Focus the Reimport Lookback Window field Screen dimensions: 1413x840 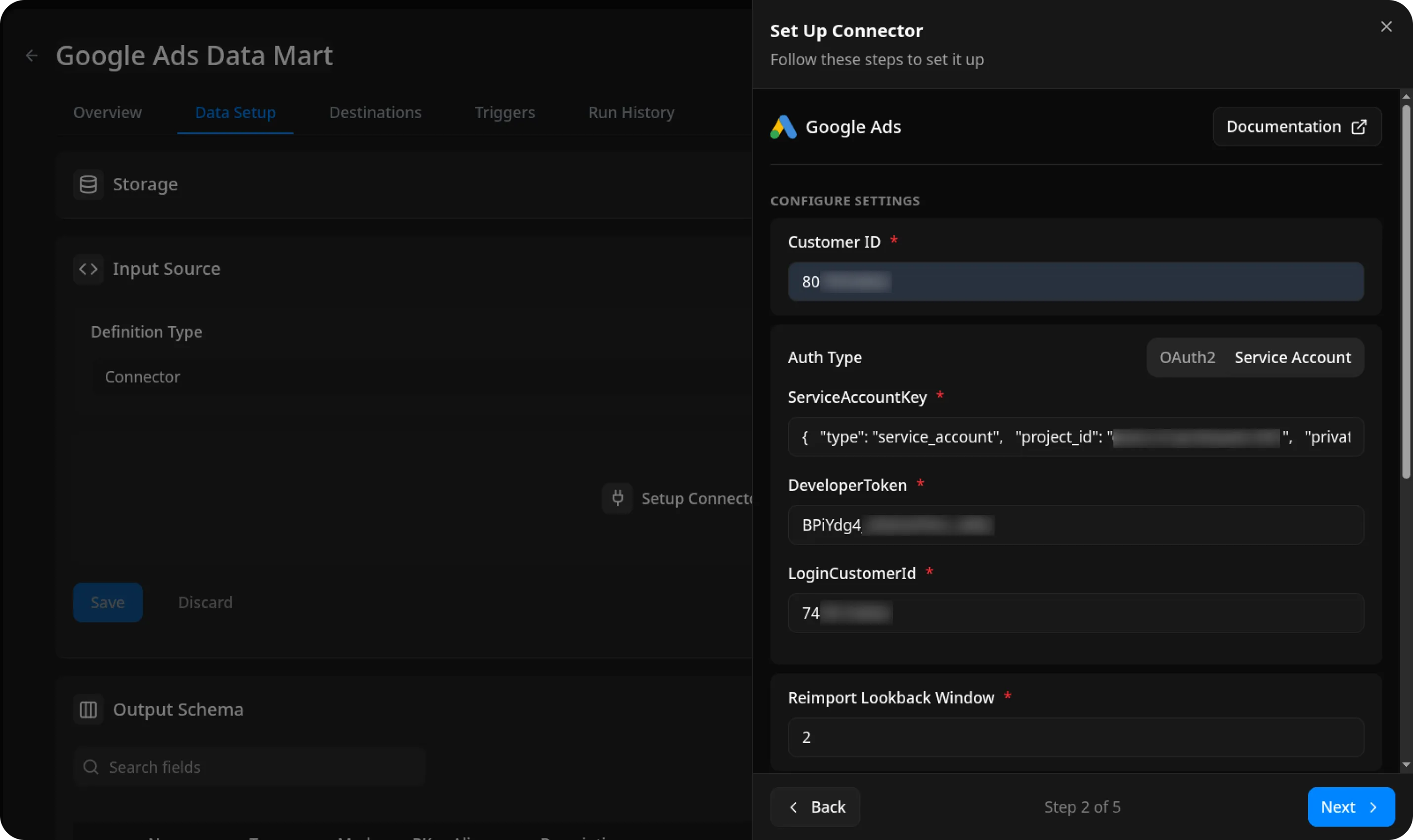click(1075, 737)
